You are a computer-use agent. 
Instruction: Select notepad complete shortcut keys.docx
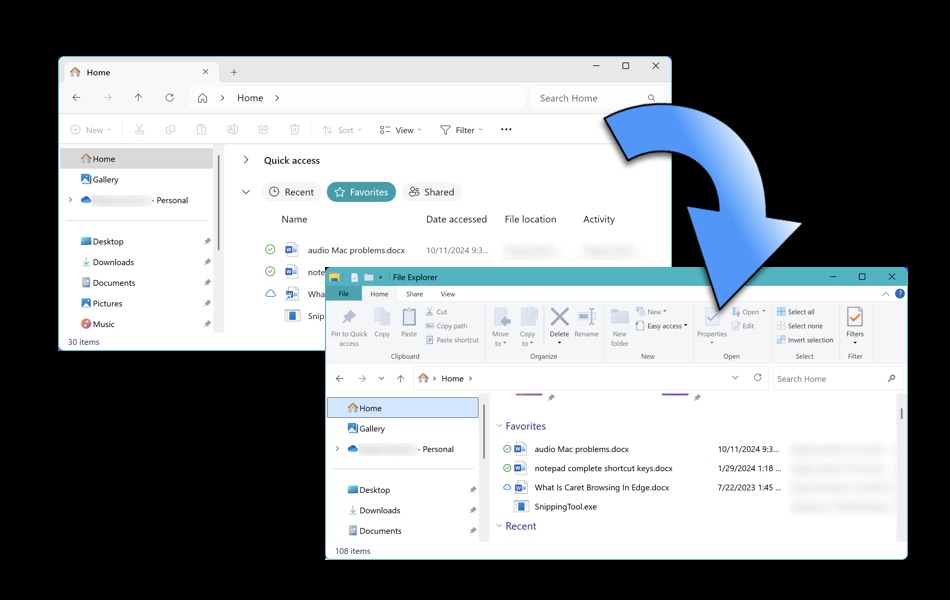[603, 468]
